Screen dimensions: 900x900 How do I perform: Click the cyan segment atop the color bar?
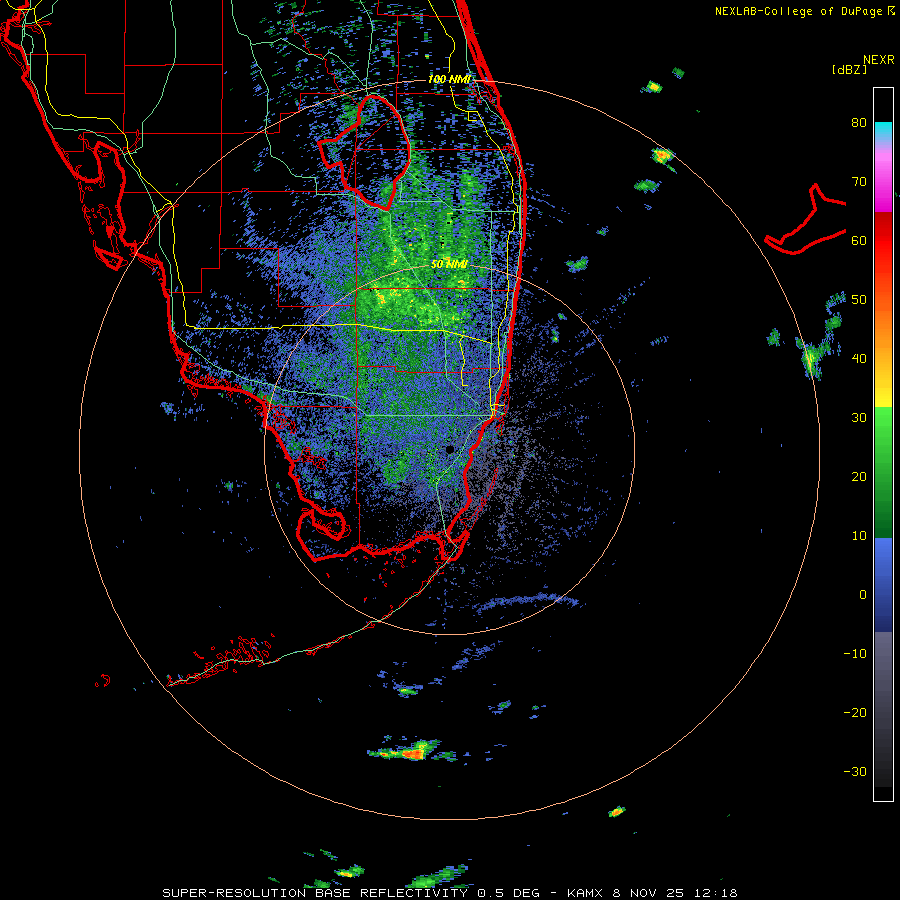[x=883, y=131]
